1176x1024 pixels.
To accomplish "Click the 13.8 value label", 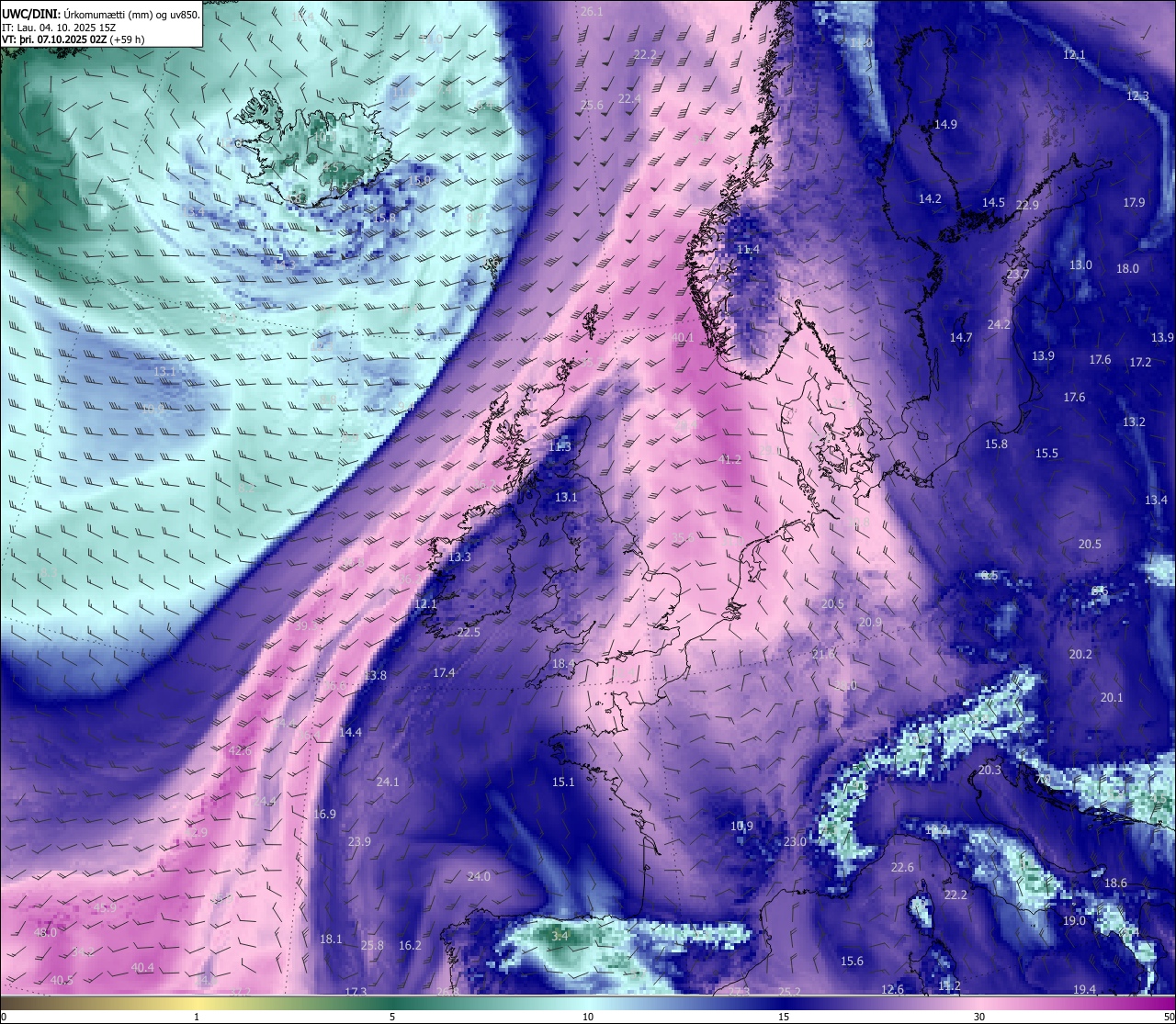I will pos(375,676).
